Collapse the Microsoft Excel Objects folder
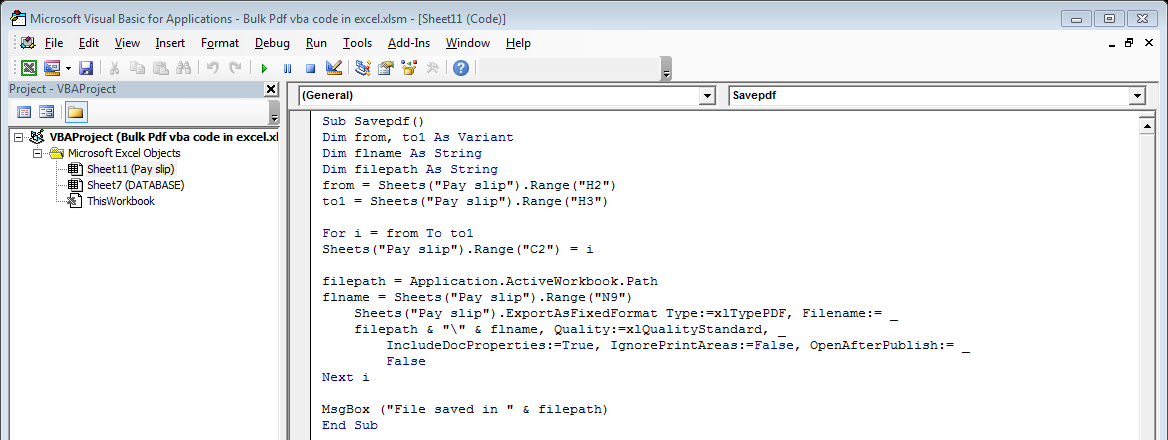 click(x=38, y=153)
